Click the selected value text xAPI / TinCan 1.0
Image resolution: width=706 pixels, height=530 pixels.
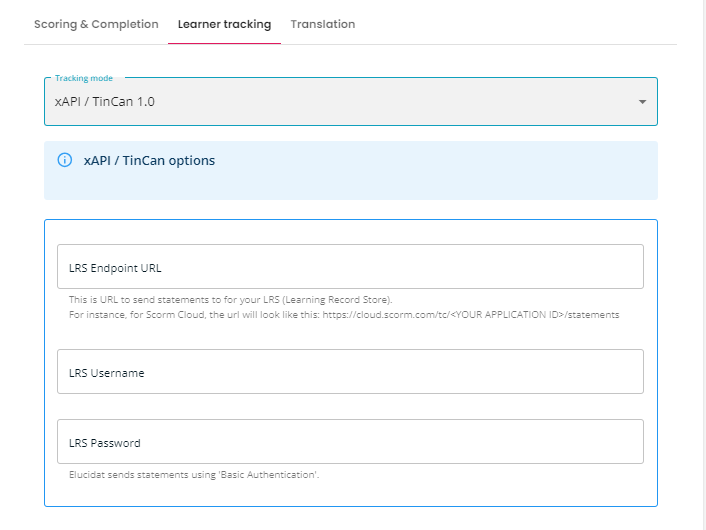[x=104, y=102]
